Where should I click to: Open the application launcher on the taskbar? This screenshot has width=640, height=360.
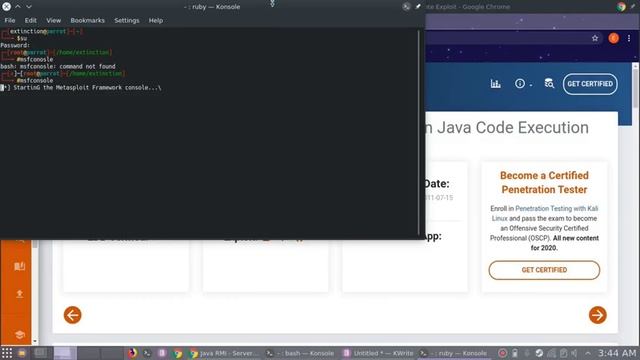pyautogui.click(x=7, y=353)
